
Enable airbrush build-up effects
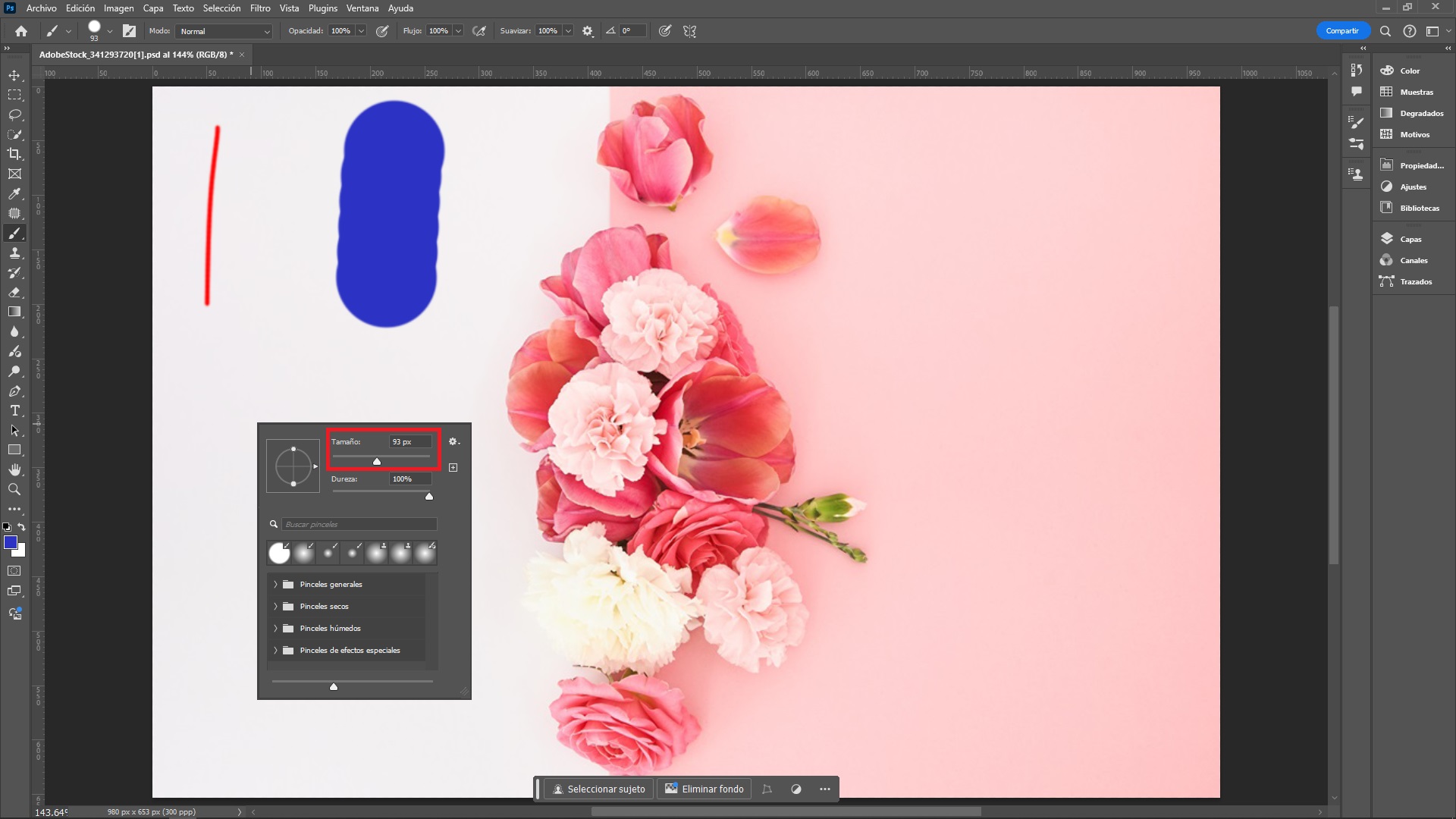479,31
